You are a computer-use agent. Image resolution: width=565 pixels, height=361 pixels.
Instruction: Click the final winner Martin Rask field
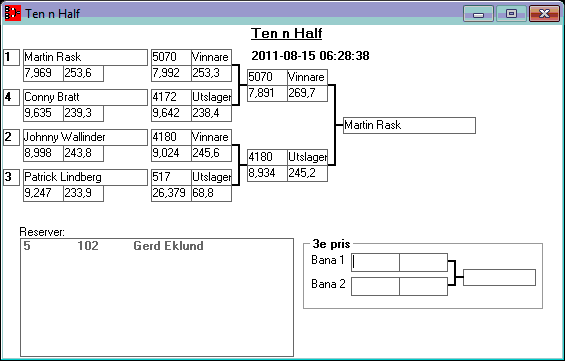click(409, 125)
